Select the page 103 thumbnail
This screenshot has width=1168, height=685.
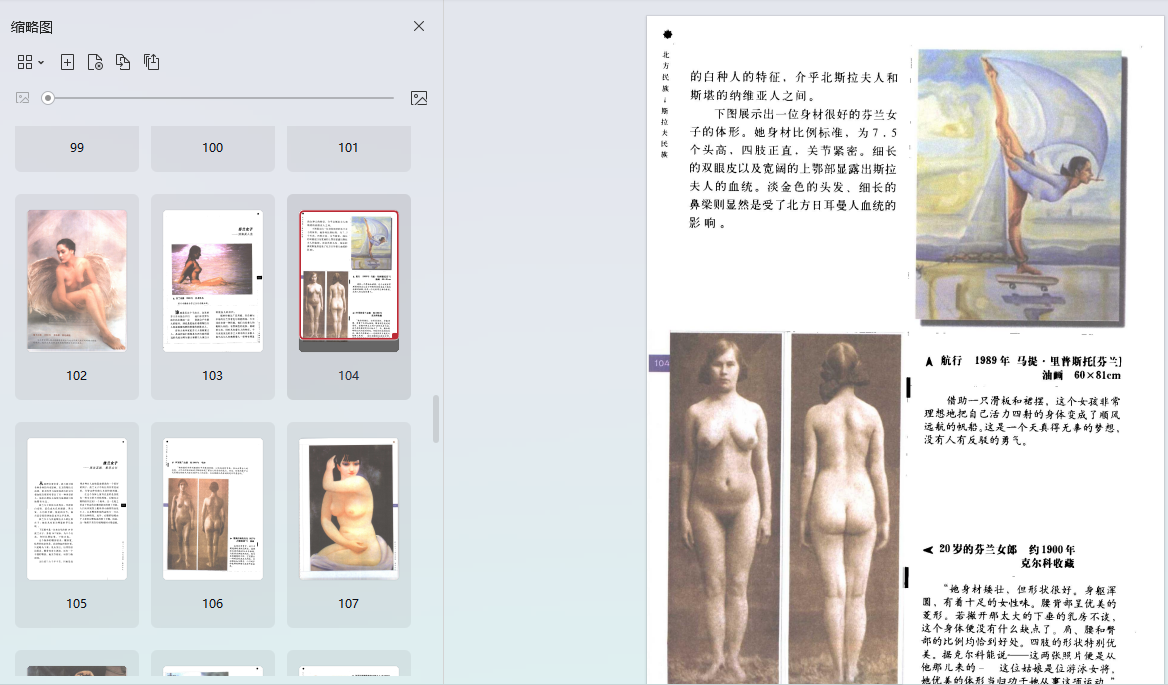213,280
